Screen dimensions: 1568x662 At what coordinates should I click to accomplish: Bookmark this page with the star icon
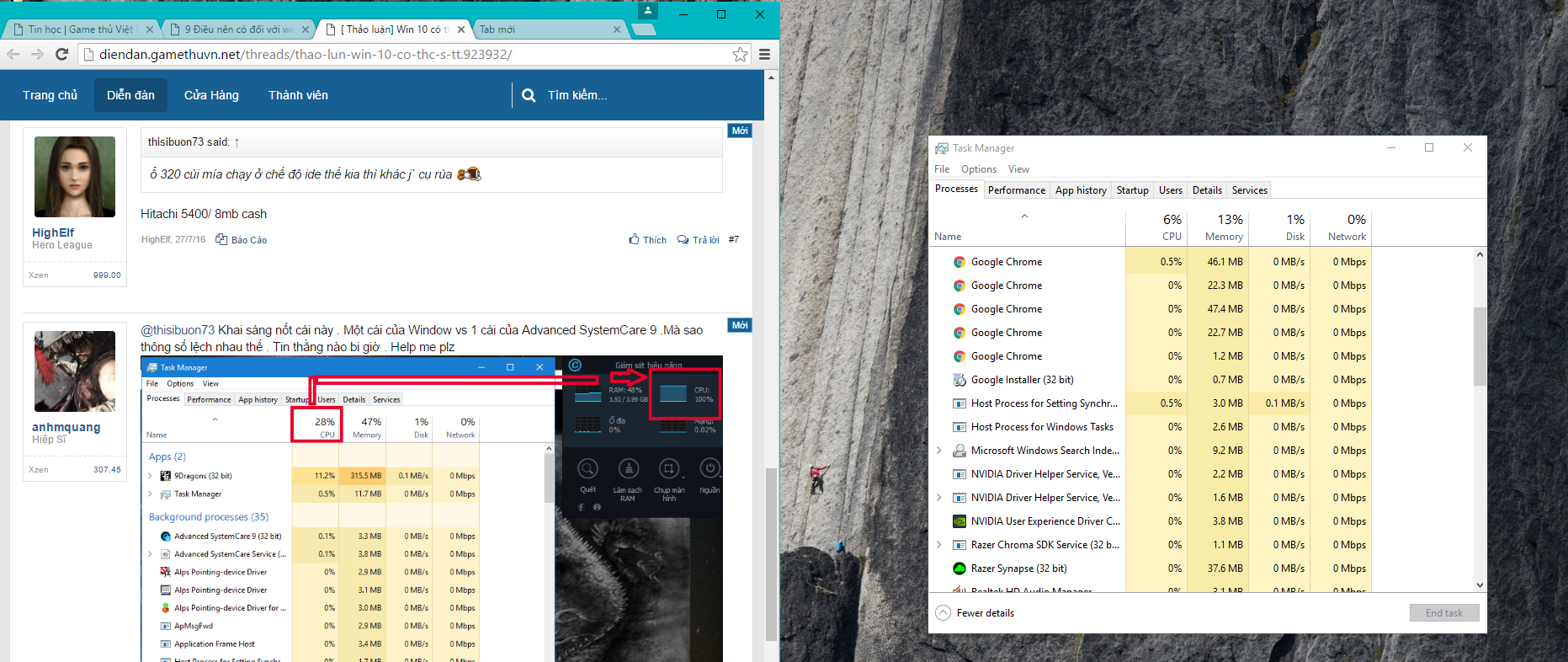[740, 54]
